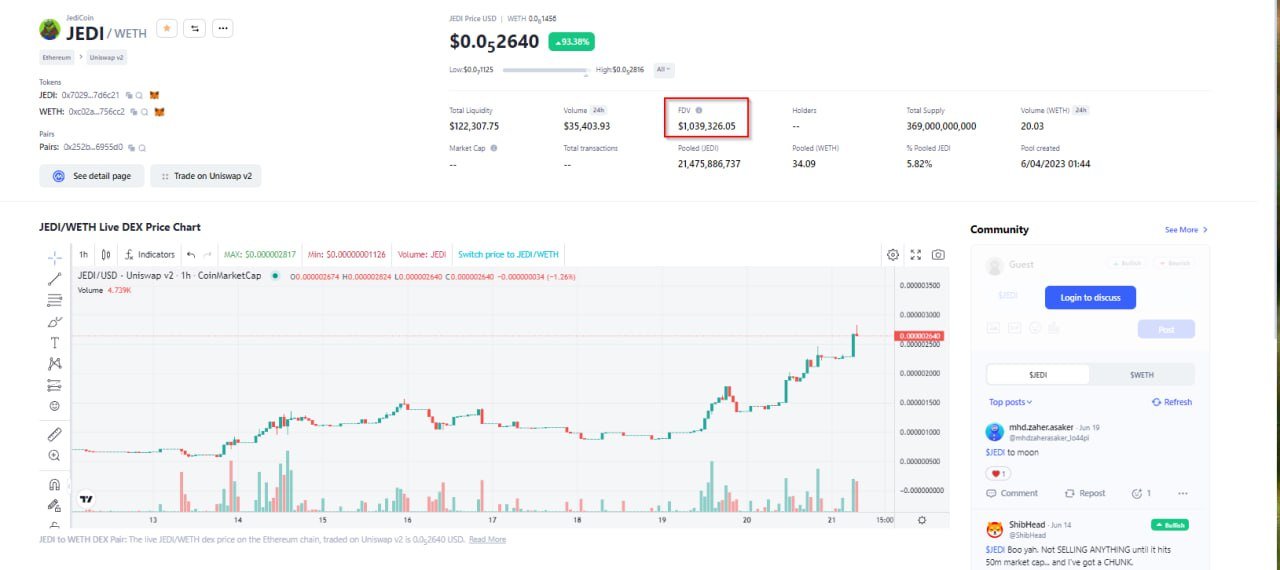The image size is (1280, 570).
Task: Add WETH token to MetaMask
Action: pos(159,112)
